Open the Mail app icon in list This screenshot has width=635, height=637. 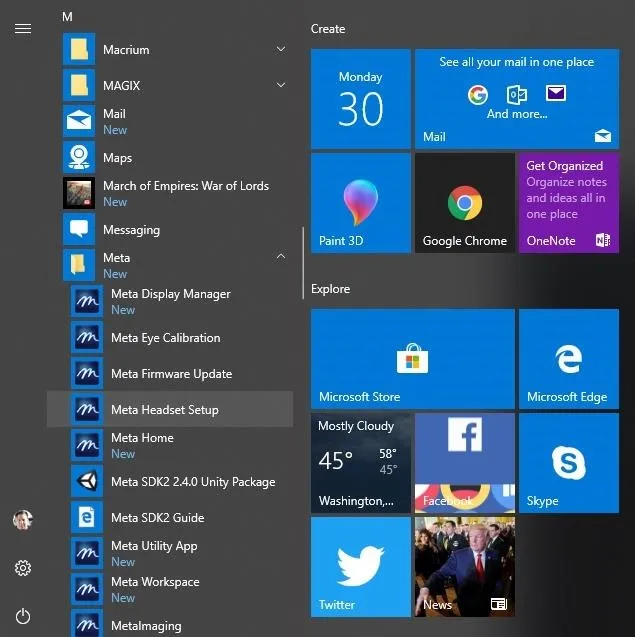[79, 121]
